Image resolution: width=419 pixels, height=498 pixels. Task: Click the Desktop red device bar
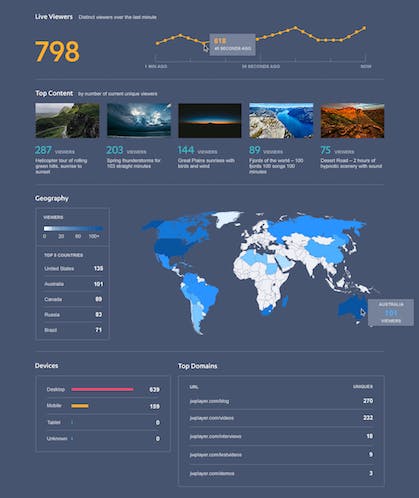[102, 389]
